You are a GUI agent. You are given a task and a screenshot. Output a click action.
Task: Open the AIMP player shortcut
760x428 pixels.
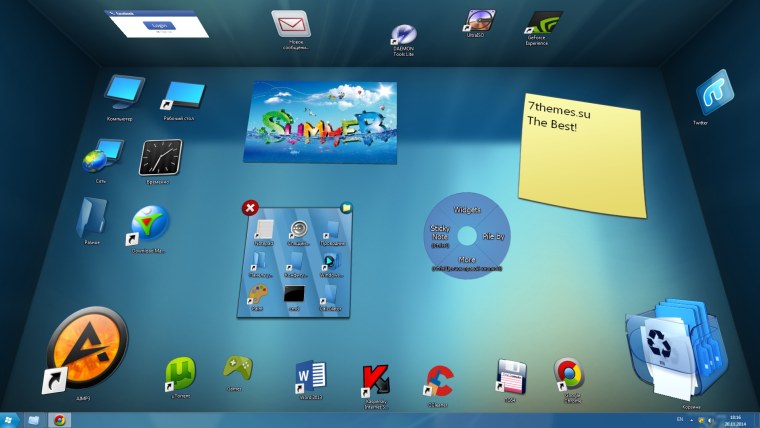[x=87, y=348]
